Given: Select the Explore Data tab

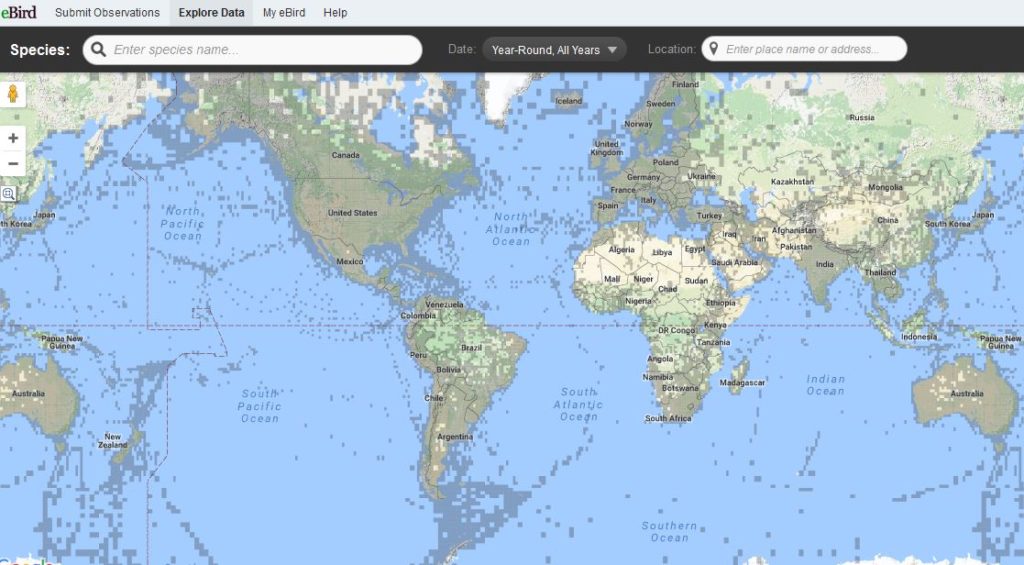Looking at the screenshot, I should [x=211, y=12].
